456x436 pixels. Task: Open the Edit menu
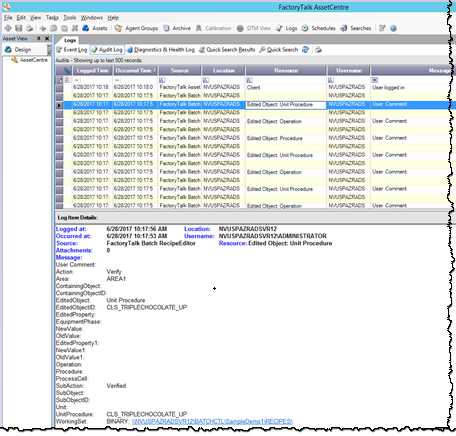coord(21,18)
